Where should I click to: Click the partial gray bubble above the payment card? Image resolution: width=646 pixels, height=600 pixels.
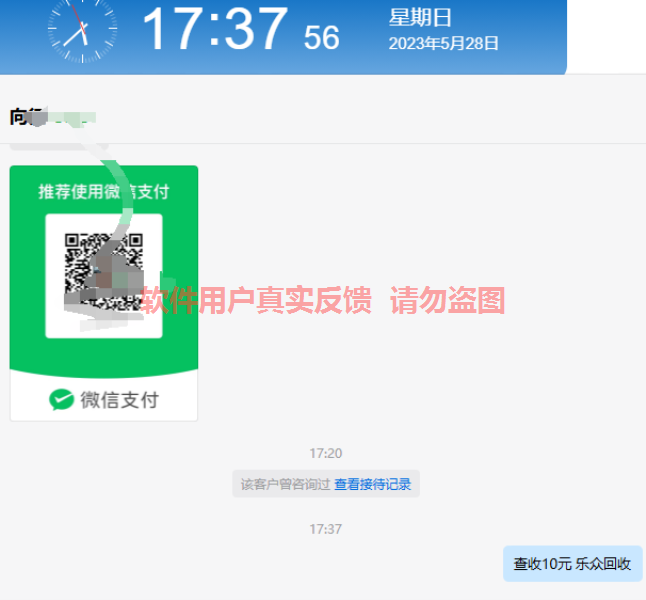pyautogui.click(x=59, y=147)
